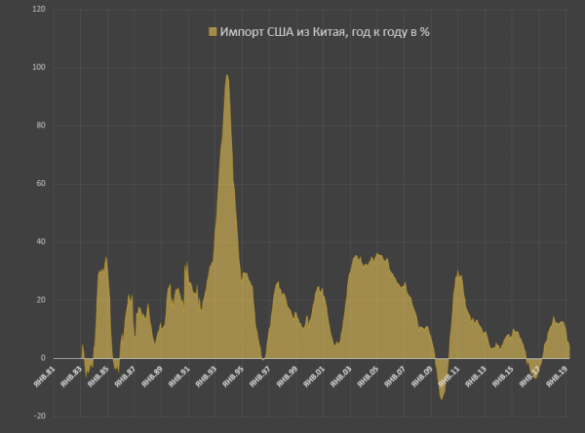
Task: Click x-axis label янв.19
Action: point(557,377)
